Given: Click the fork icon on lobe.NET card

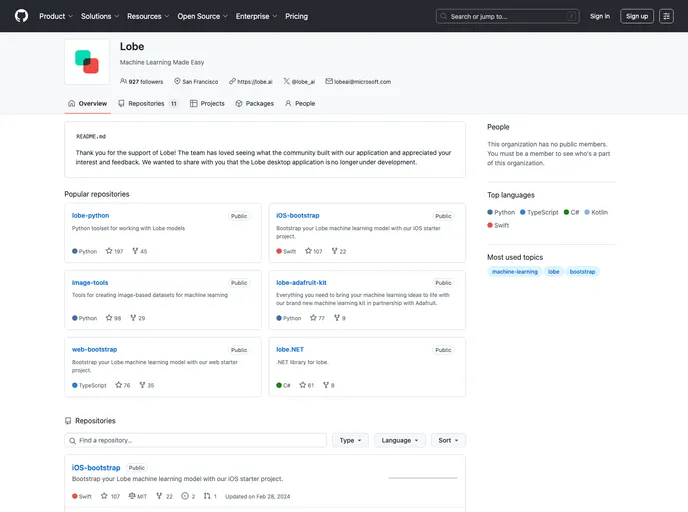Looking at the screenshot, I should click(x=326, y=385).
